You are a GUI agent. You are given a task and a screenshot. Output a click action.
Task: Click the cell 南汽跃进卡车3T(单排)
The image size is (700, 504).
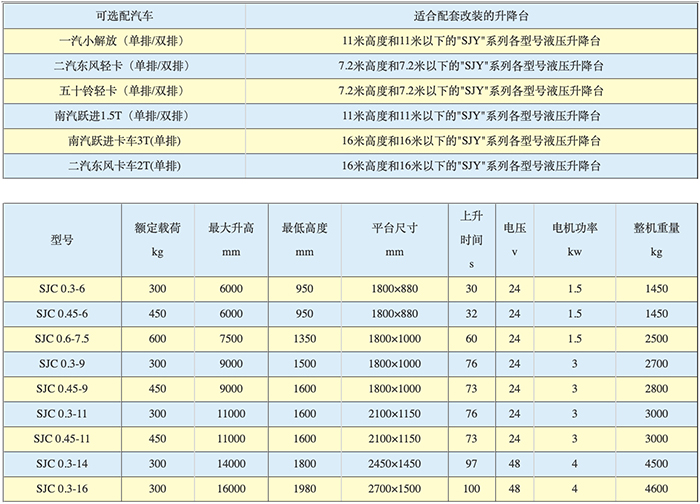pyautogui.click(x=125, y=142)
